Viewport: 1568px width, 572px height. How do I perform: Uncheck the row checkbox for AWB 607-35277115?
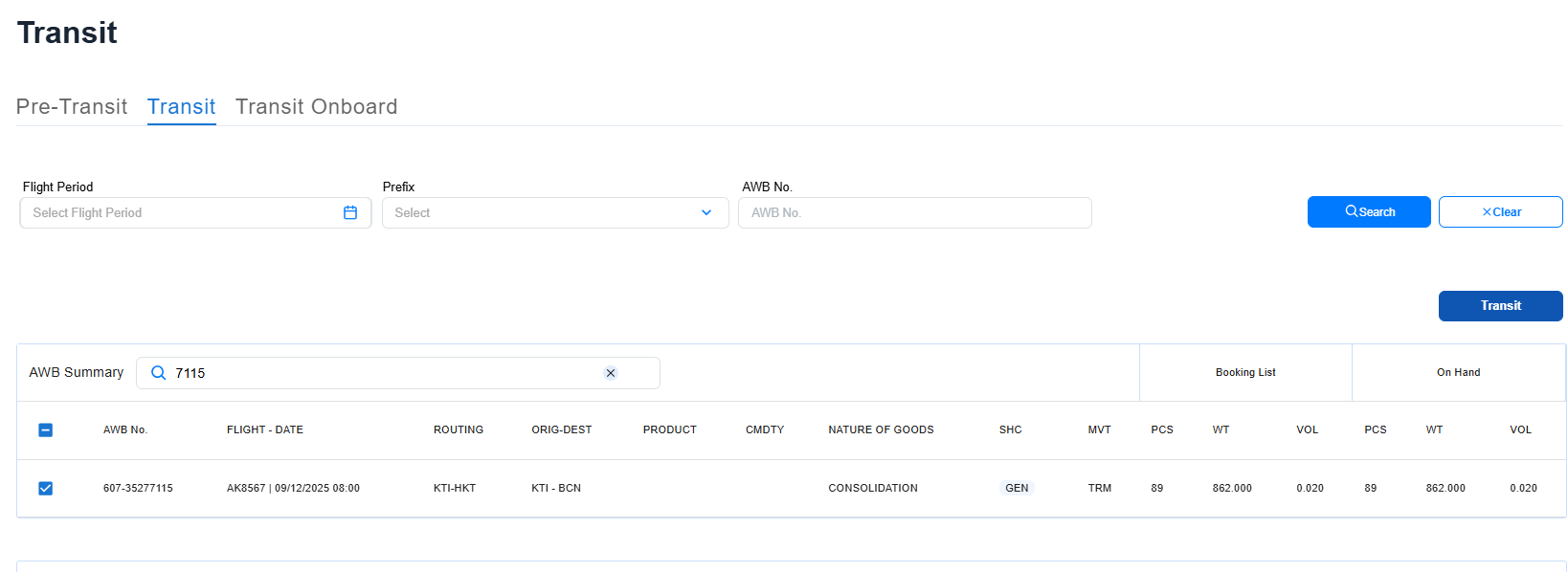tap(45, 488)
